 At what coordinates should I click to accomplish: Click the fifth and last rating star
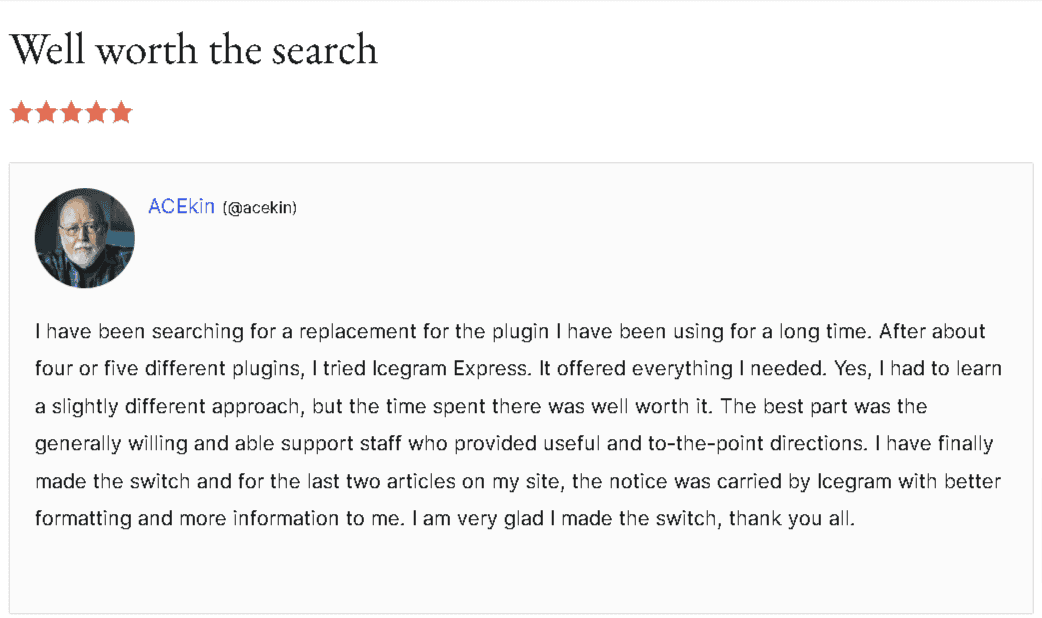click(121, 112)
